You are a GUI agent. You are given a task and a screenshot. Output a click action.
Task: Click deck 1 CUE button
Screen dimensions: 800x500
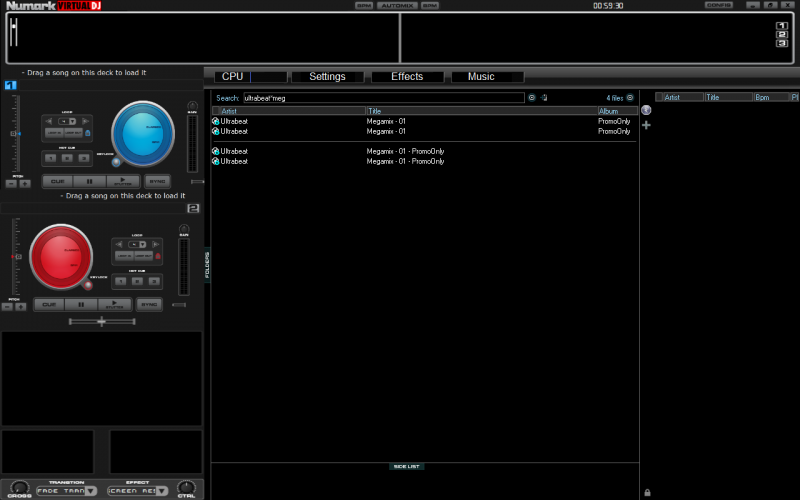[x=57, y=181]
